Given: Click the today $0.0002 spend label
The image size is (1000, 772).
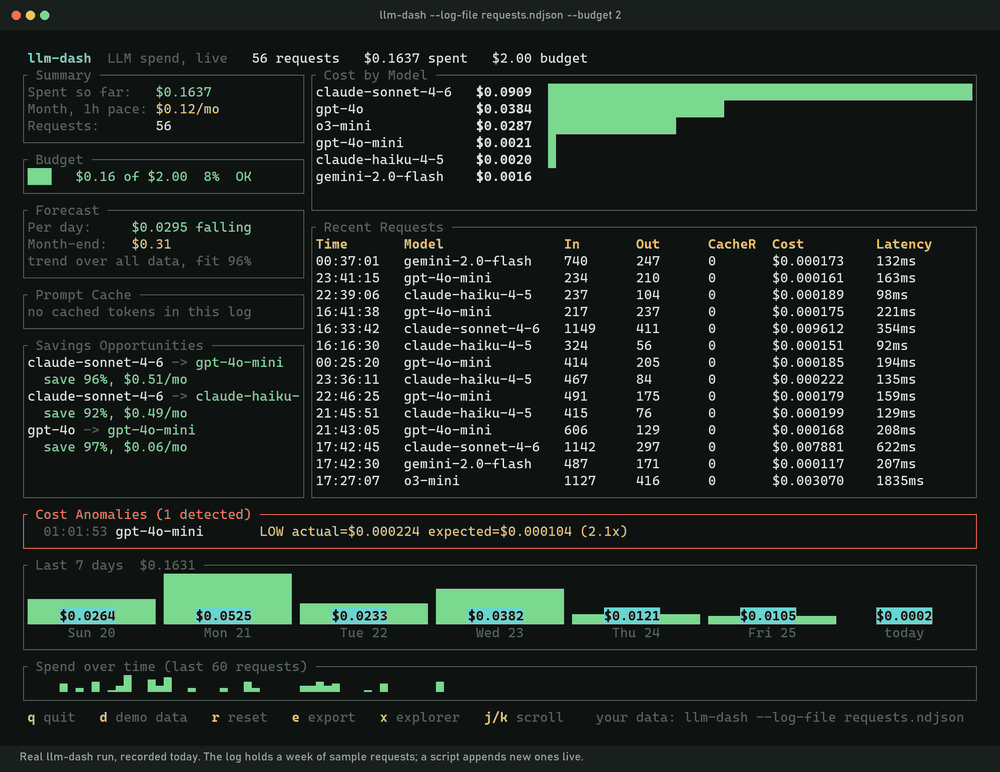Looking at the screenshot, I should coord(904,616).
